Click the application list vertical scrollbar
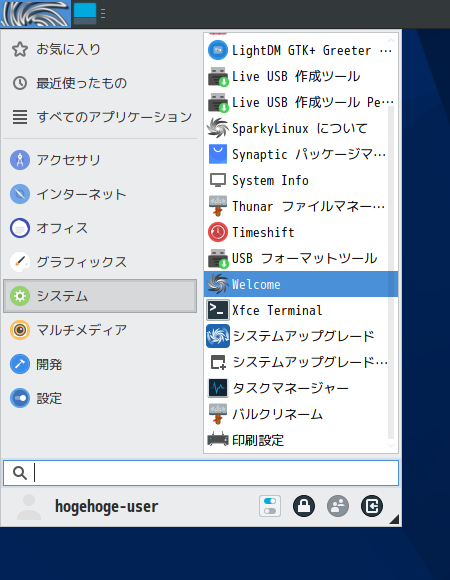Image resolution: width=450 pixels, height=580 pixels. pyautogui.click(x=391, y=272)
